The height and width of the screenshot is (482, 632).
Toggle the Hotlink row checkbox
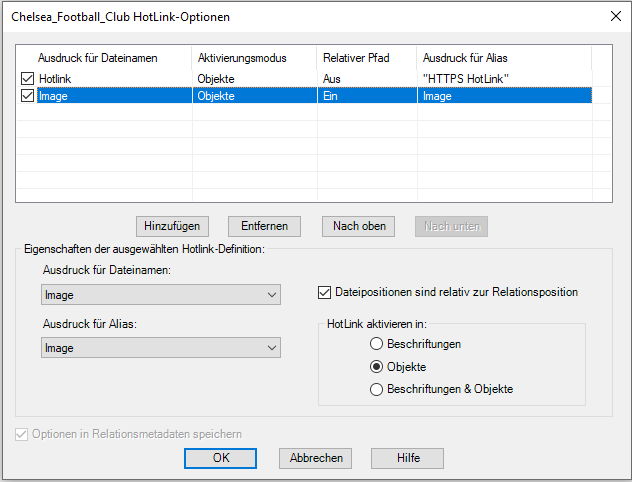click(27, 78)
